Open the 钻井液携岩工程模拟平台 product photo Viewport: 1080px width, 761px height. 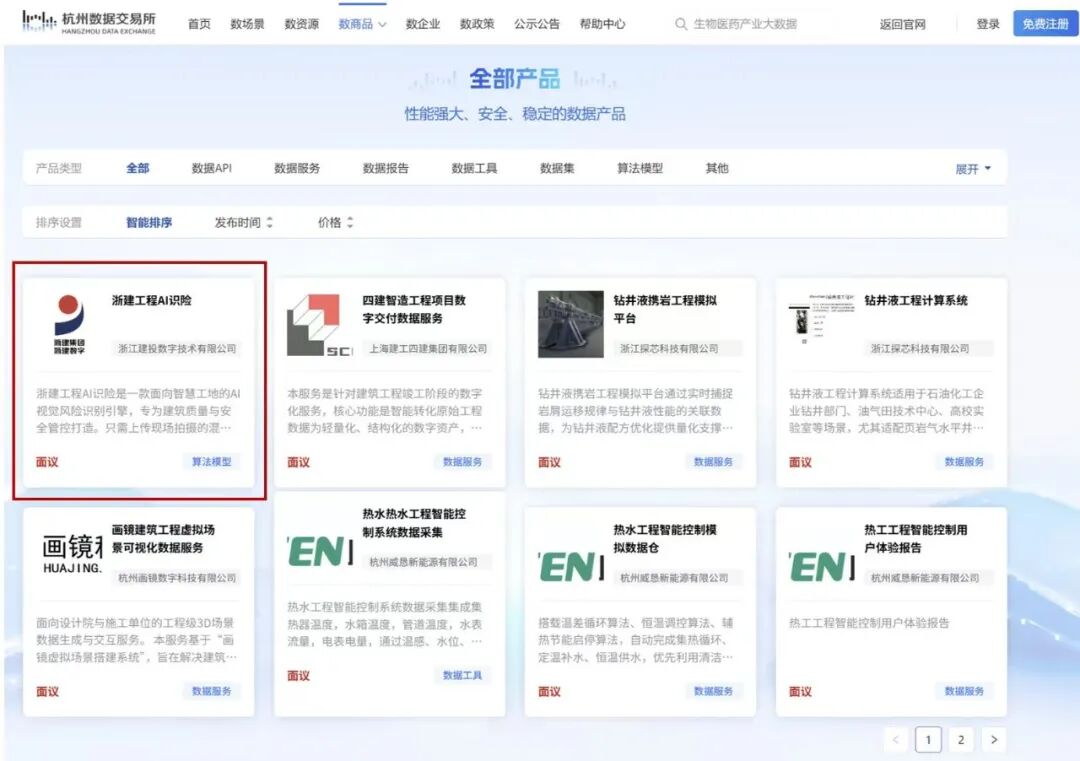[570, 324]
